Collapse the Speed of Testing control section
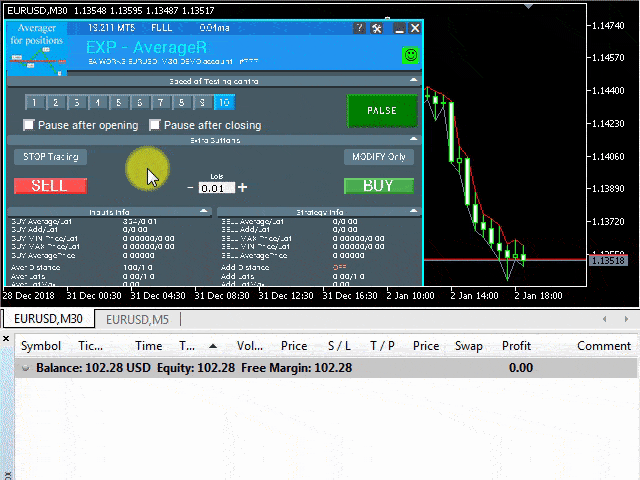Viewport: 640px width, 480px height. (414, 81)
